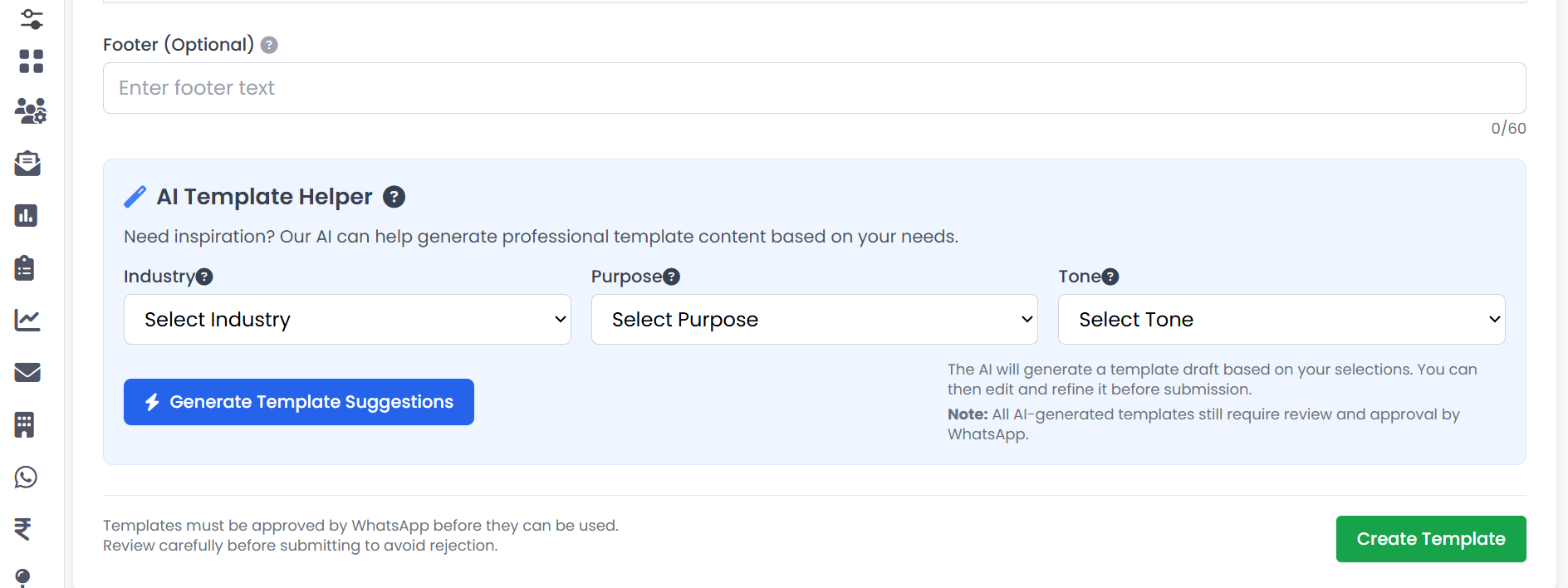
Task: Click the help icon beside Footer (Optional)
Action: (x=269, y=45)
